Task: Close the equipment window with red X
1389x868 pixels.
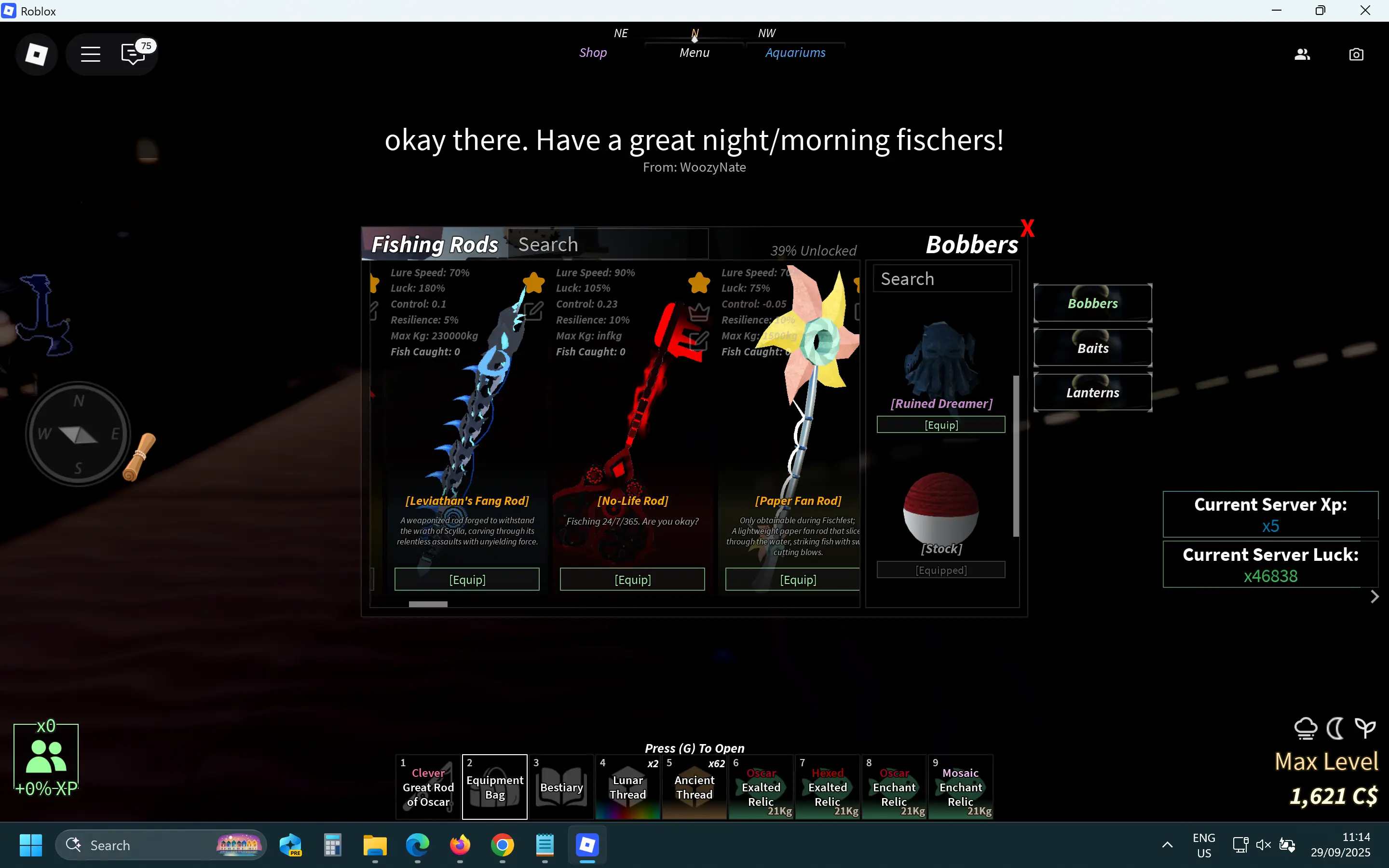Action: tap(1027, 229)
